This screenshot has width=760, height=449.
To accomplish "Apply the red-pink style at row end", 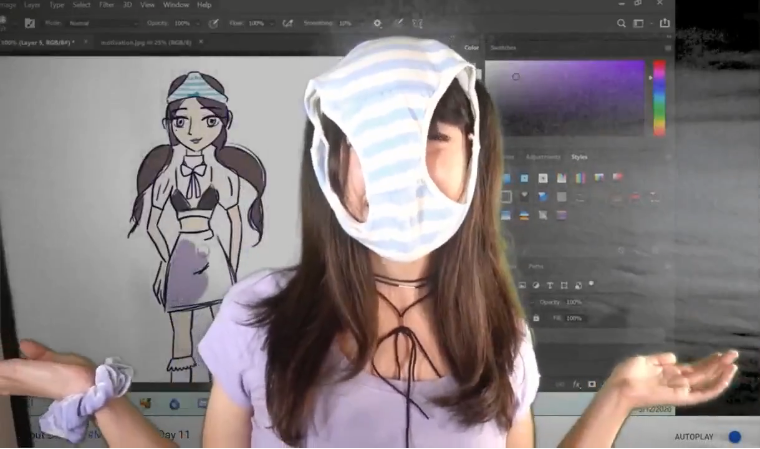I will (618, 177).
